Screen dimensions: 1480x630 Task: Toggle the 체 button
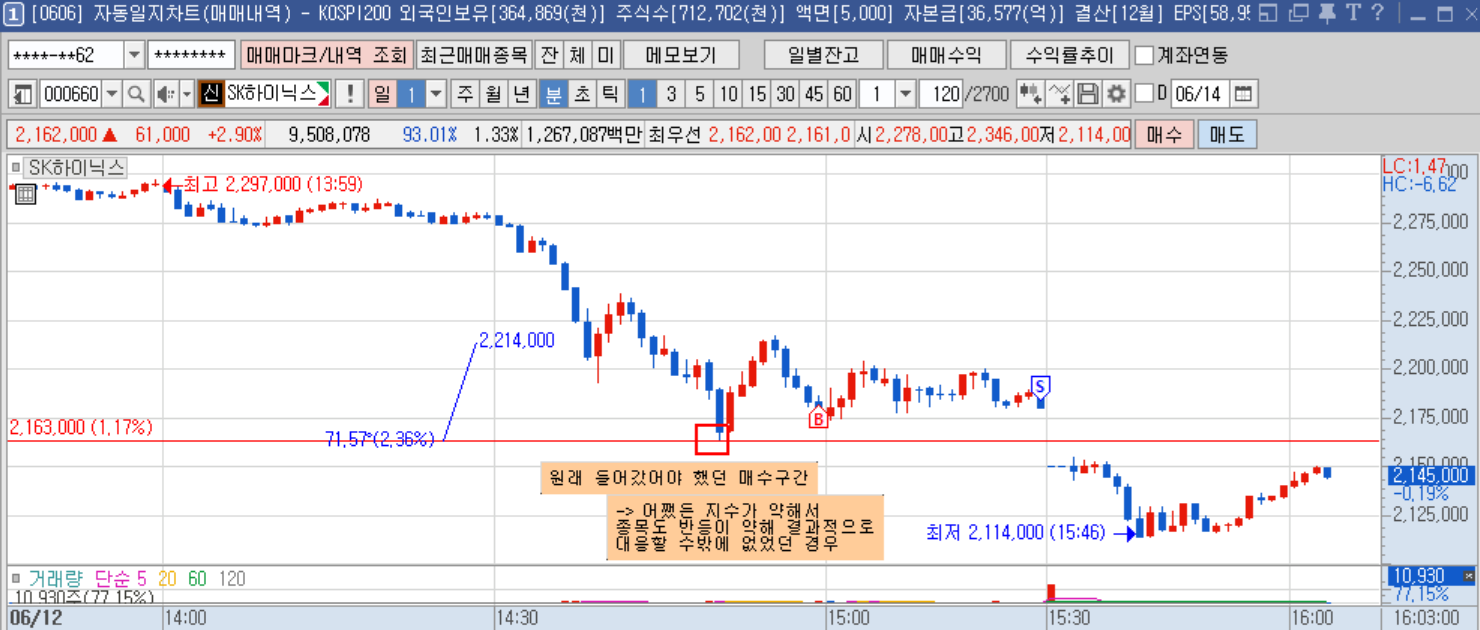pos(577,55)
